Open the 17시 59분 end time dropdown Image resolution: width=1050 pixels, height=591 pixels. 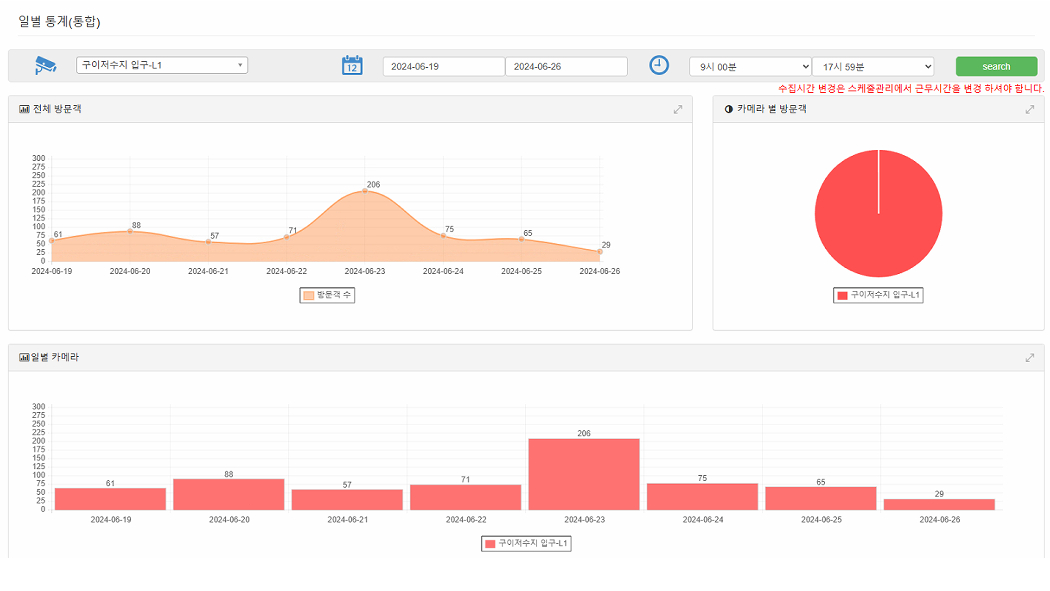(873, 67)
